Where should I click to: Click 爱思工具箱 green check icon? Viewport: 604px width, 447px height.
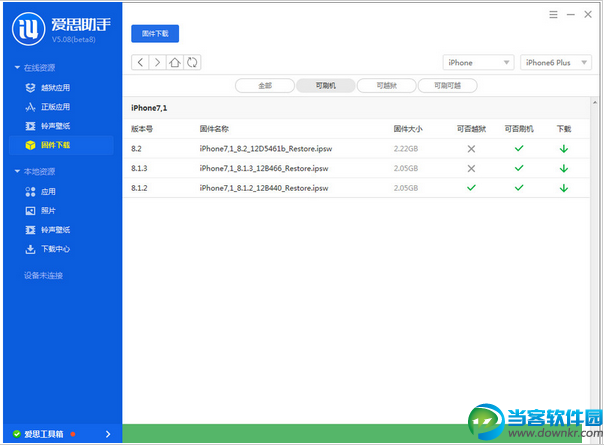17,434
